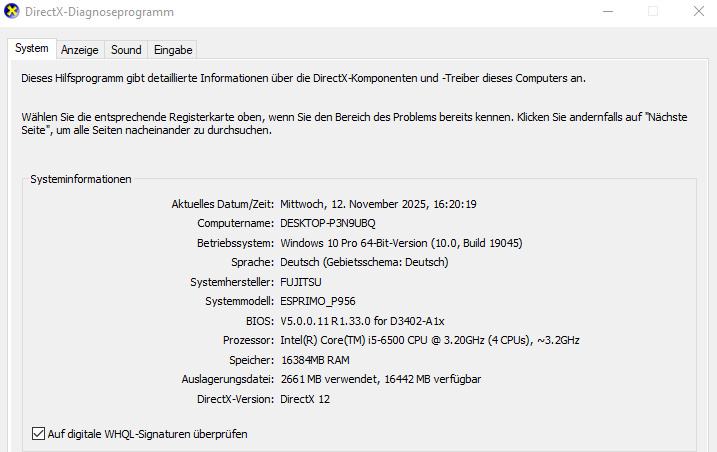
Task: Click the current date and time value
Action: click(x=378, y=204)
